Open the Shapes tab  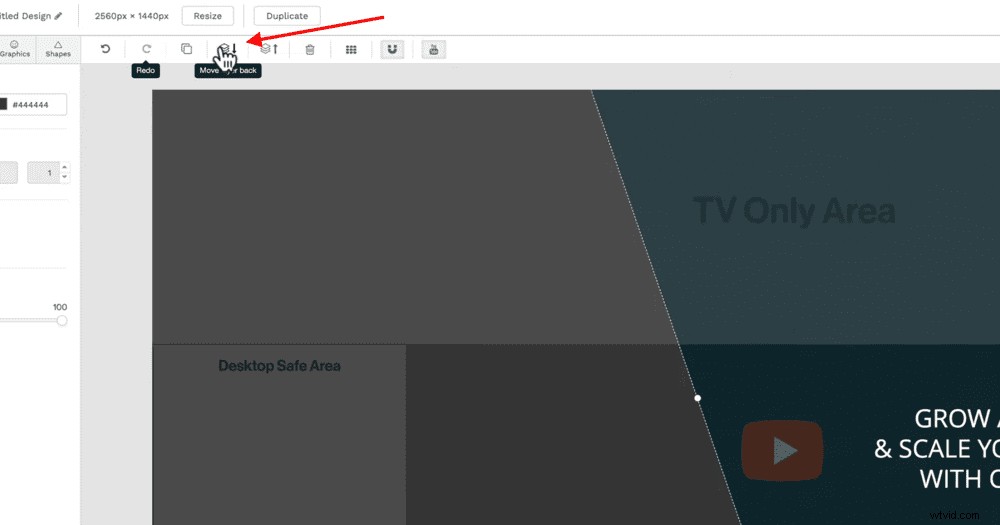pyautogui.click(x=58, y=49)
